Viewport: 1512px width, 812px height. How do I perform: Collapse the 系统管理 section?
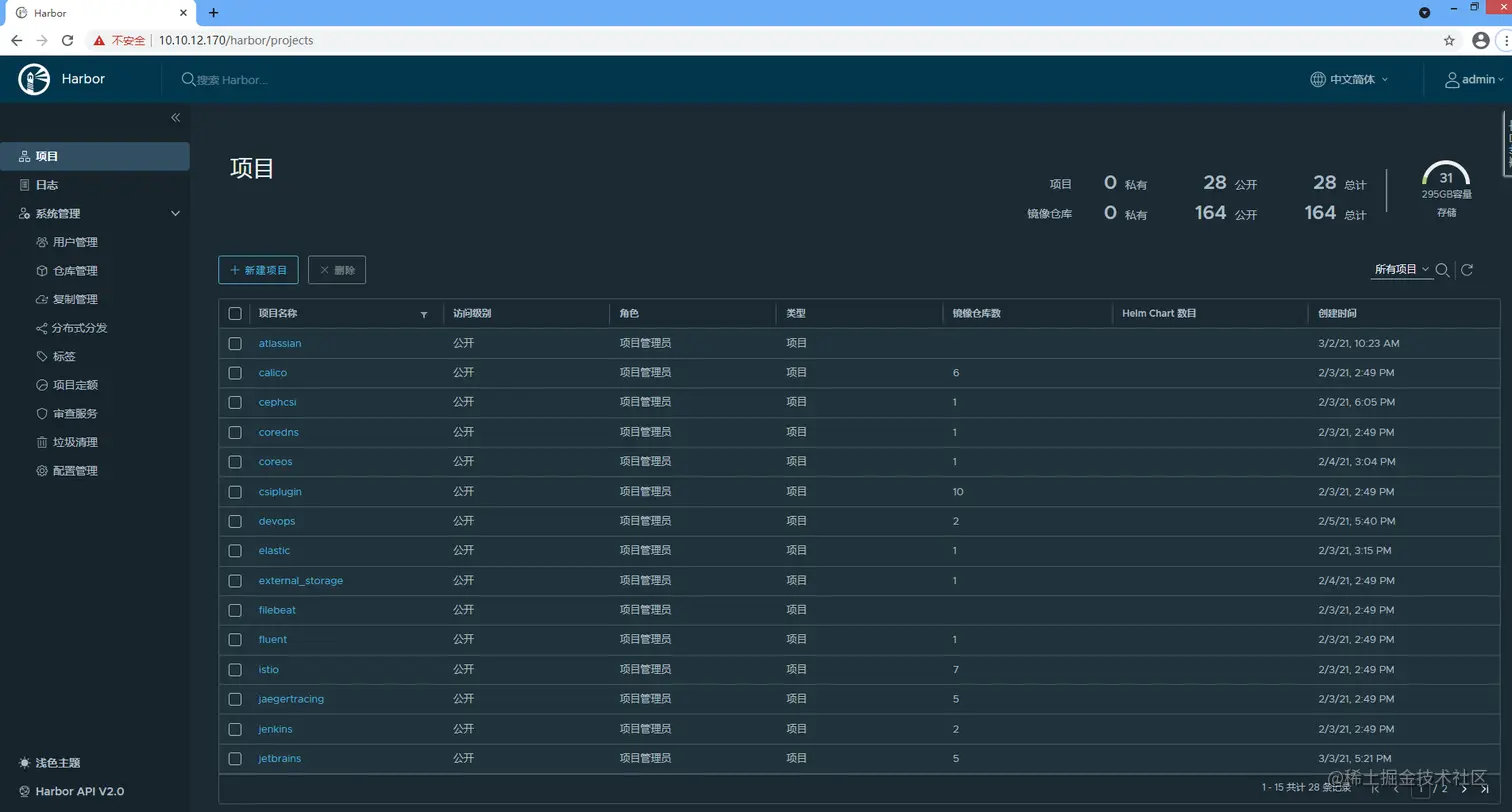pyautogui.click(x=176, y=214)
